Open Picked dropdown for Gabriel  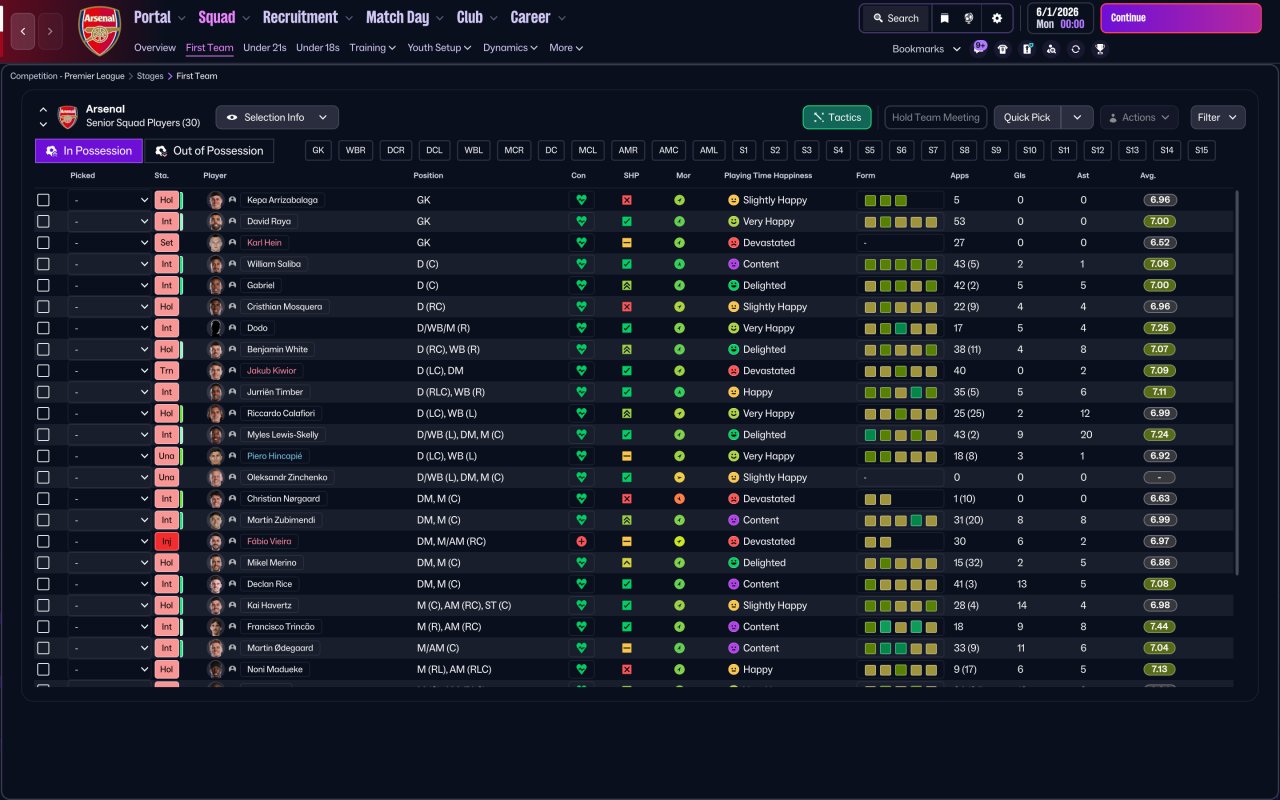pyautogui.click(x=109, y=285)
